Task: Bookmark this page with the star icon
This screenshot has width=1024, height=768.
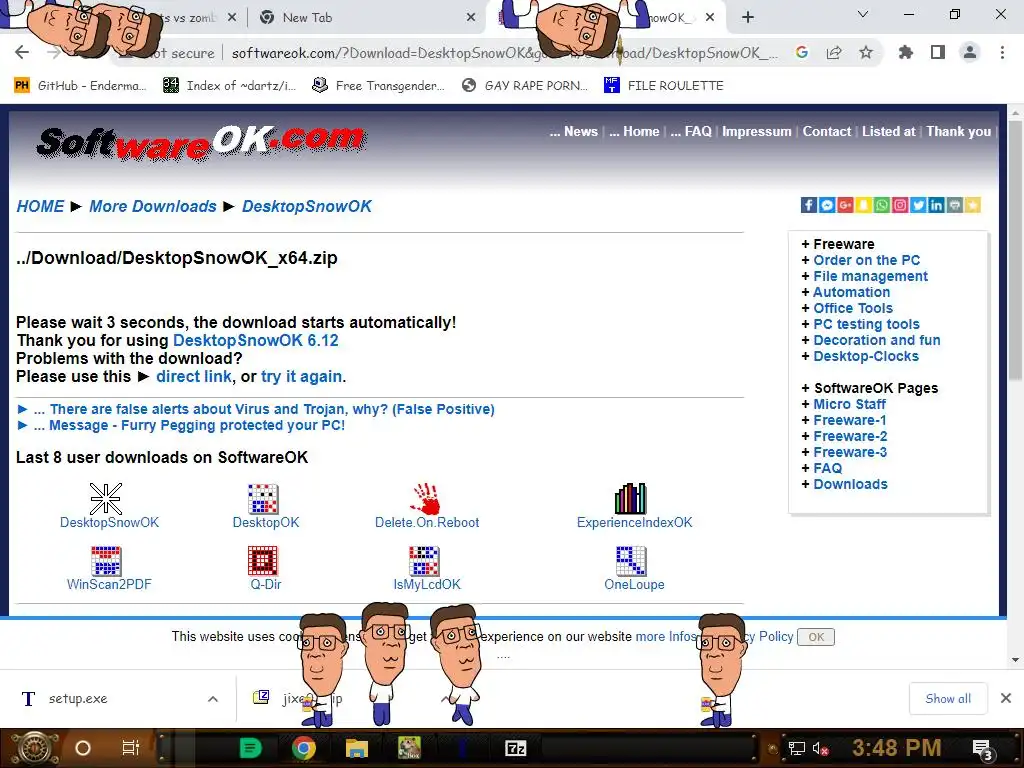Action: [866, 52]
